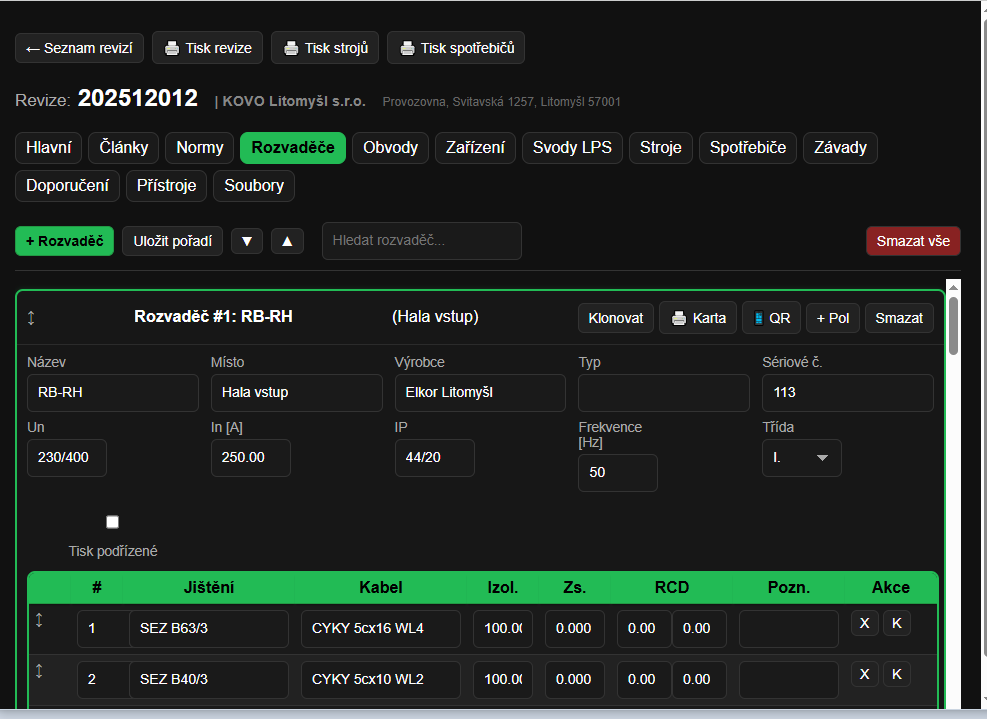
Task: Click the reorder arrow on row SEZ B40/3
Action: tap(39, 671)
